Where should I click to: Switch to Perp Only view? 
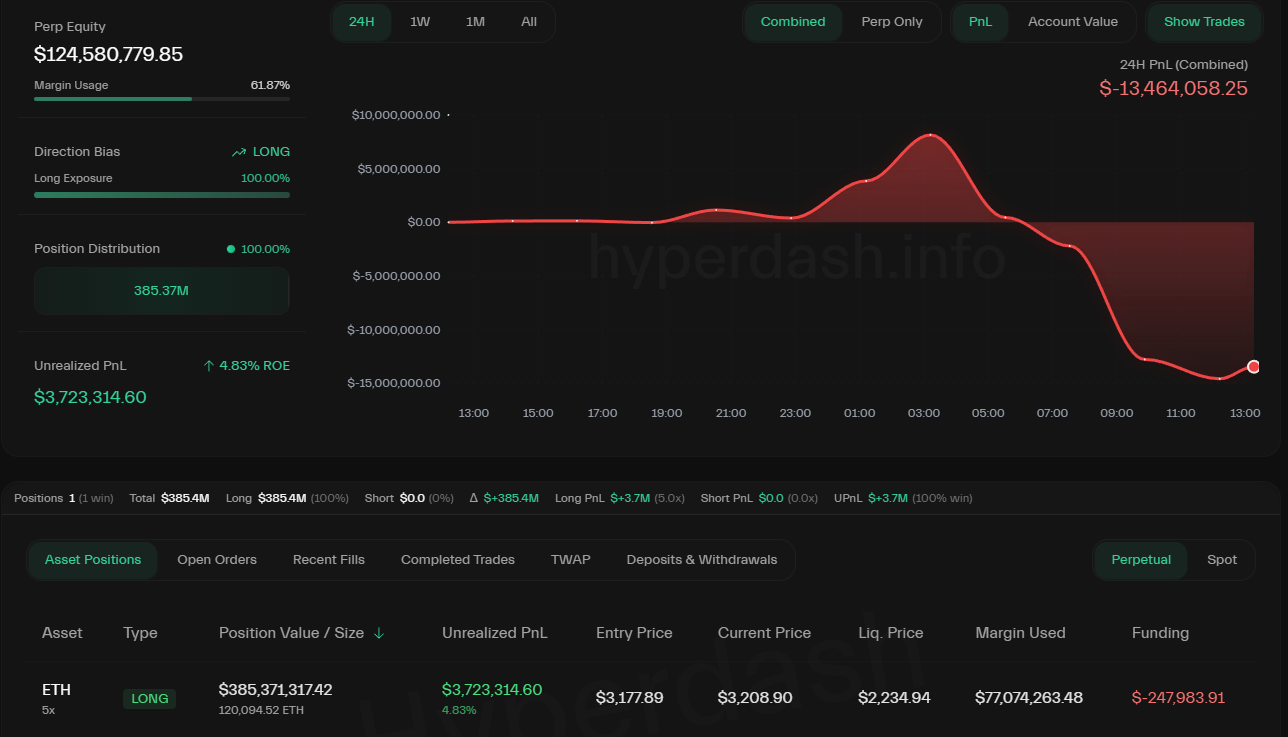coord(892,21)
